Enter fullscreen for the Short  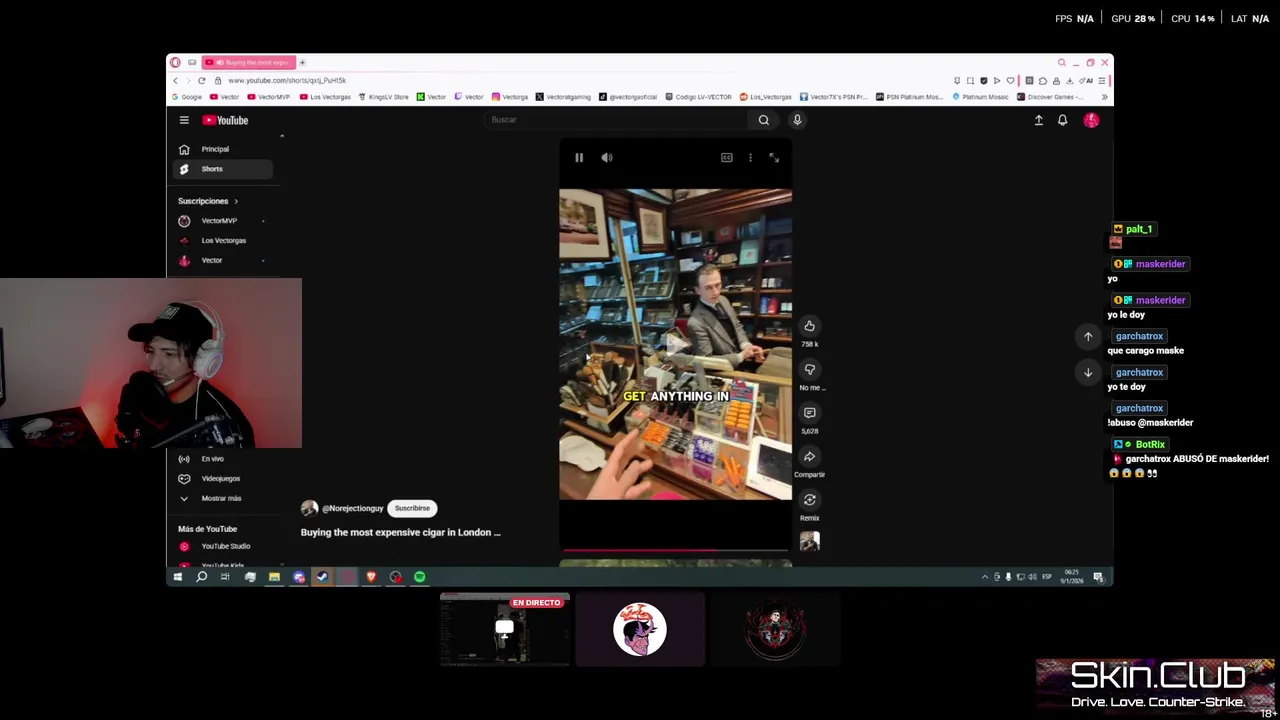774,157
